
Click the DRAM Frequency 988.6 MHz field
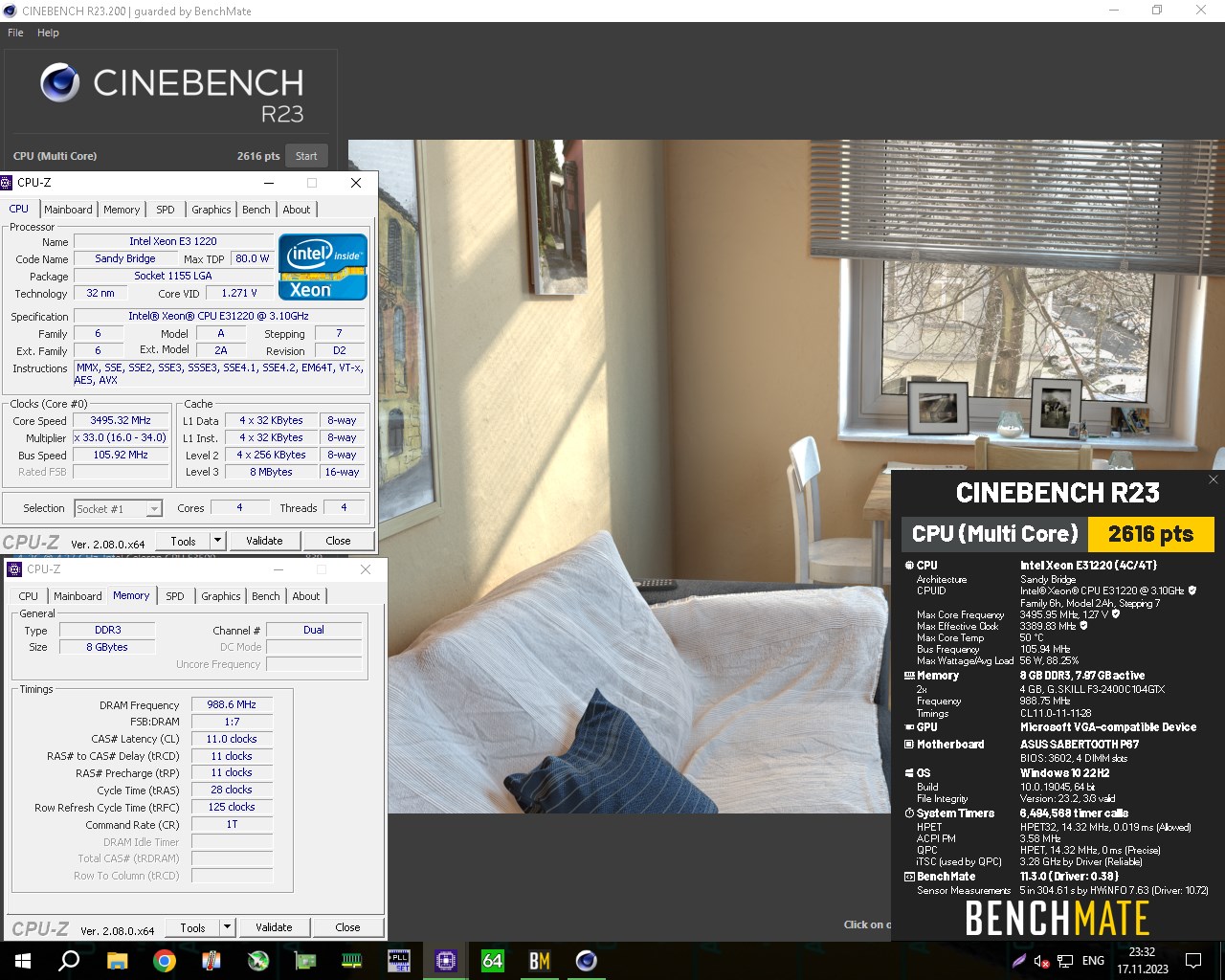[x=232, y=704]
